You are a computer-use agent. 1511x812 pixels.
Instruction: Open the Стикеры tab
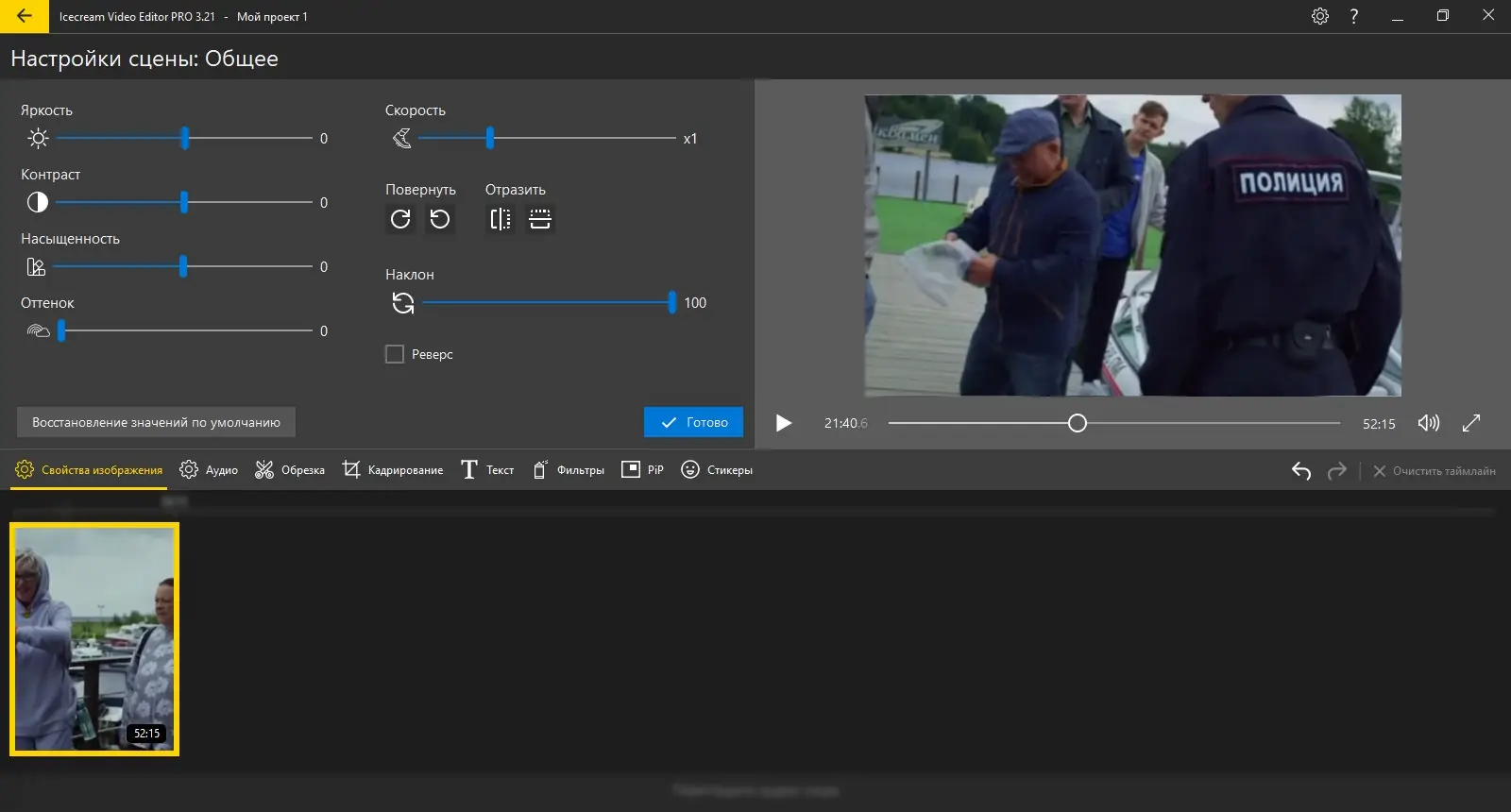pyautogui.click(x=717, y=470)
